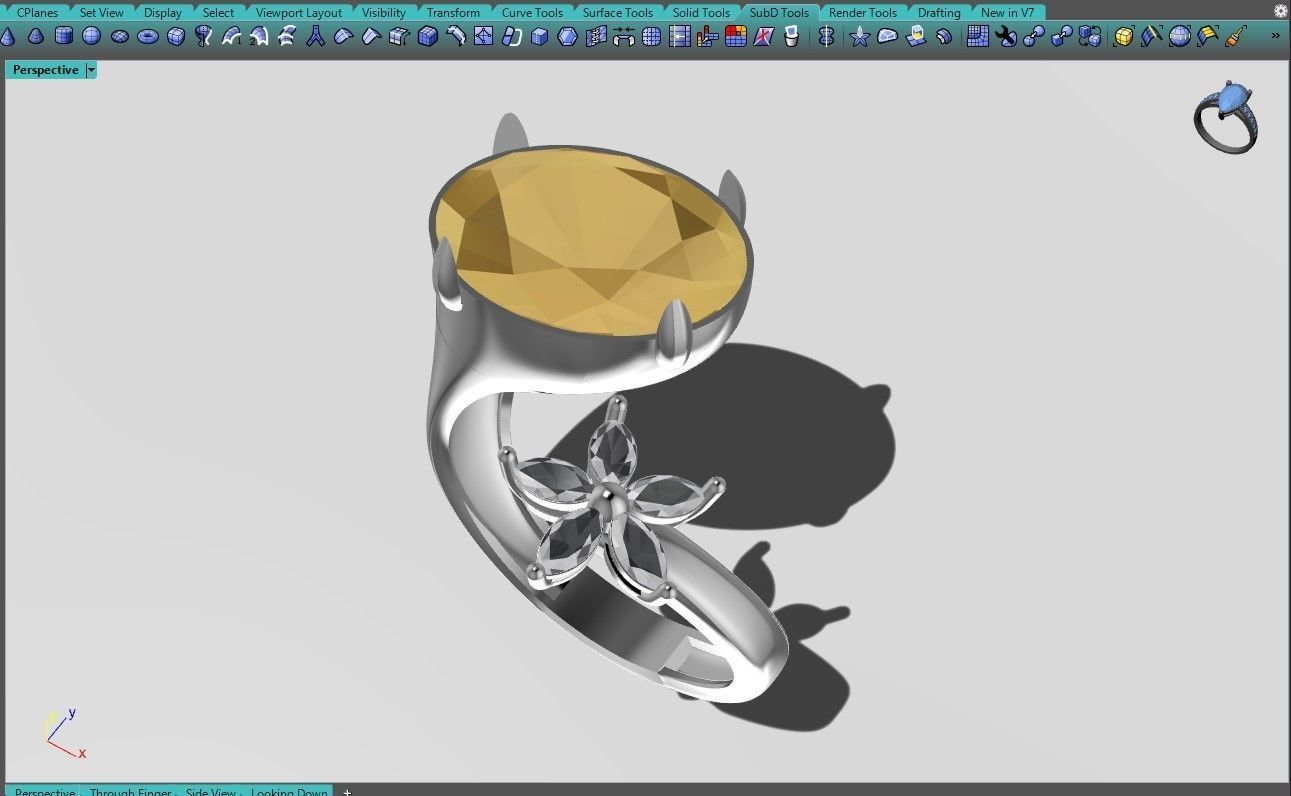
Task: Click the yellow selected SubD box icon
Action: tap(1124, 37)
